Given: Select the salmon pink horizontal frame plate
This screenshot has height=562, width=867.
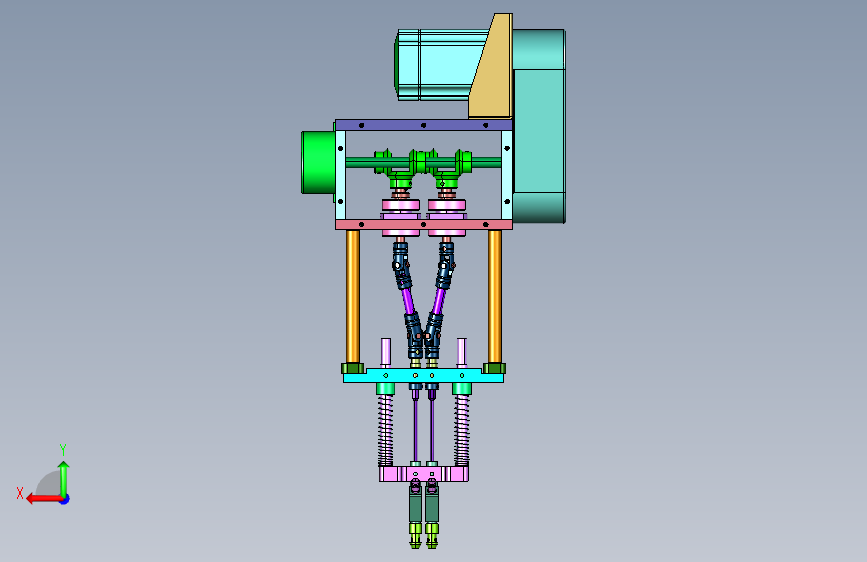Looking at the screenshot, I should tap(424, 225).
